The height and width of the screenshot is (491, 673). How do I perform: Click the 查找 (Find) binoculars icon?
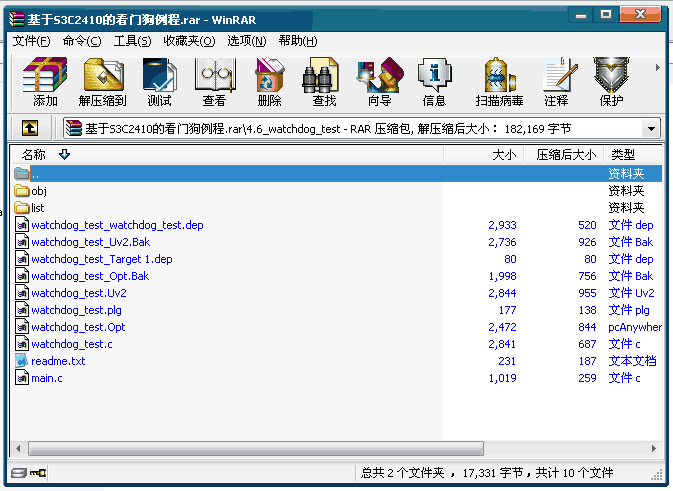click(320, 76)
